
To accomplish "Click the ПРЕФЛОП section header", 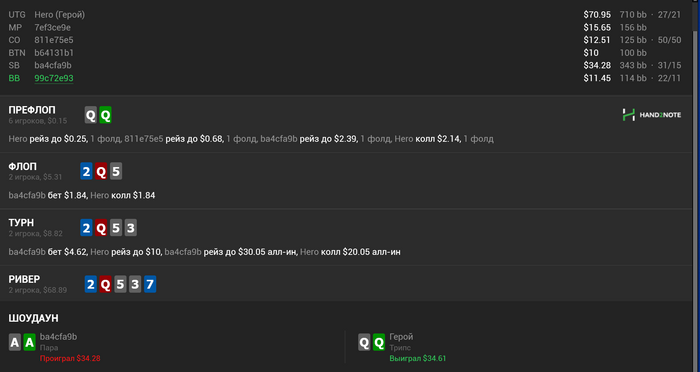I will (32, 110).
